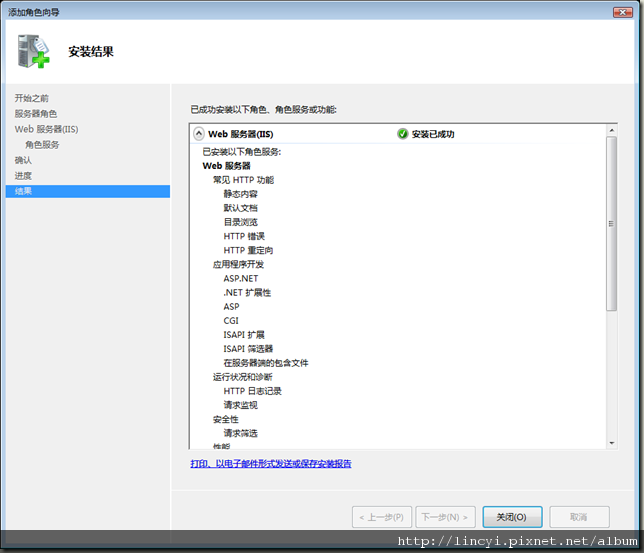The height and width of the screenshot is (553, 644).
Task: Click the ASP row in list
Action: click(231, 306)
